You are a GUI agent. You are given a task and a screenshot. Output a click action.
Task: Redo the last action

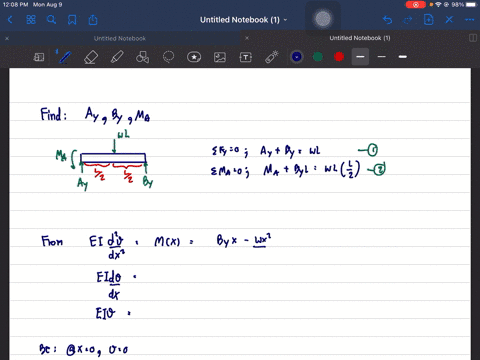pyautogui.click(x=408, y=20)
